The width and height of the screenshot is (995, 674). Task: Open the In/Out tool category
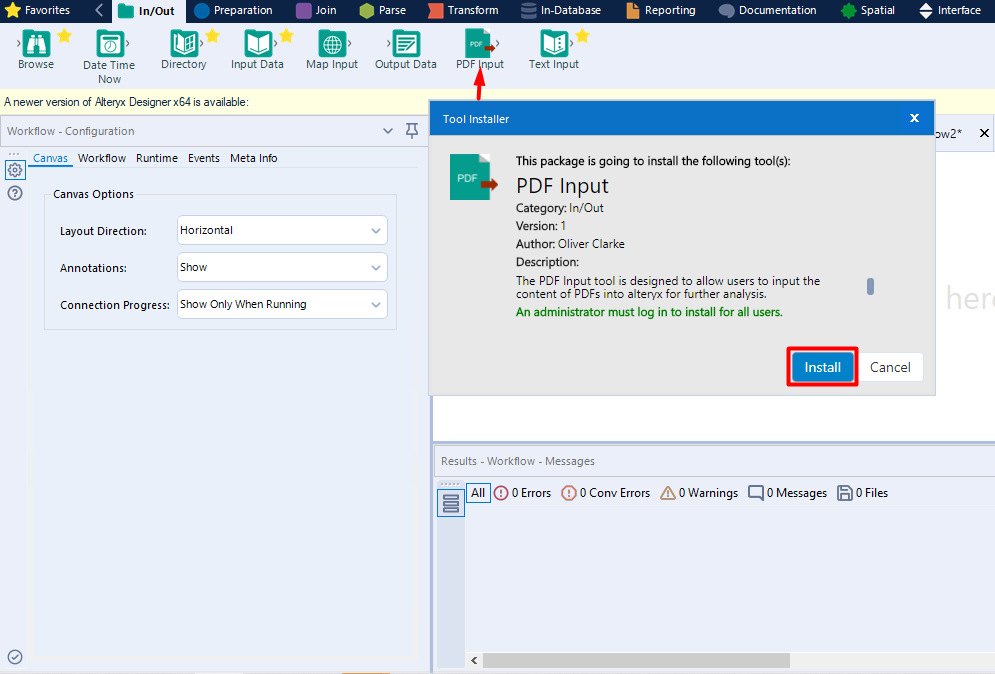147,10
